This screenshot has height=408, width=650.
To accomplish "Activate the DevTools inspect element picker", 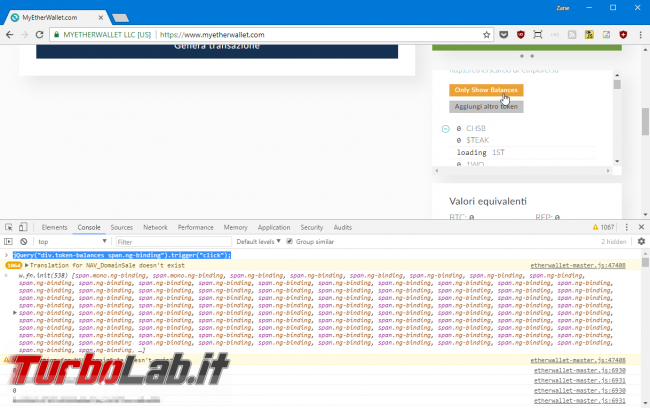I will [9, 227].
